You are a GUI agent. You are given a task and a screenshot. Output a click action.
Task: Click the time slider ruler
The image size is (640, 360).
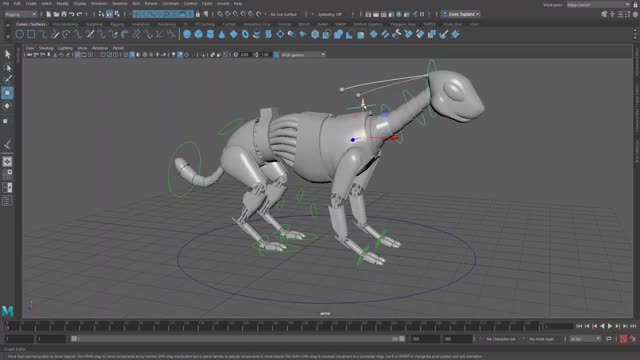pos(273,326)
